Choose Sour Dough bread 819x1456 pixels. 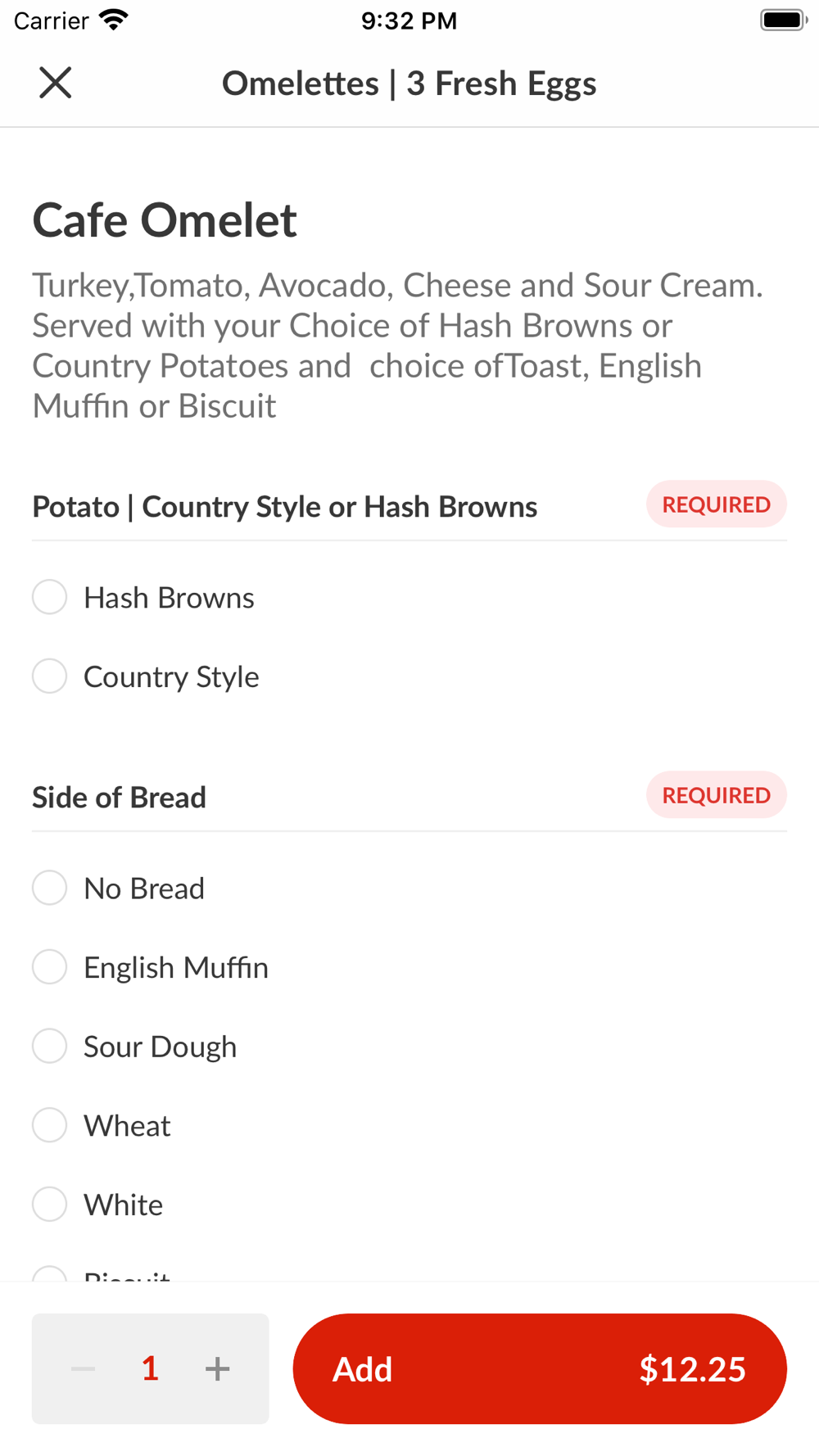click(x=50, y=1047)
